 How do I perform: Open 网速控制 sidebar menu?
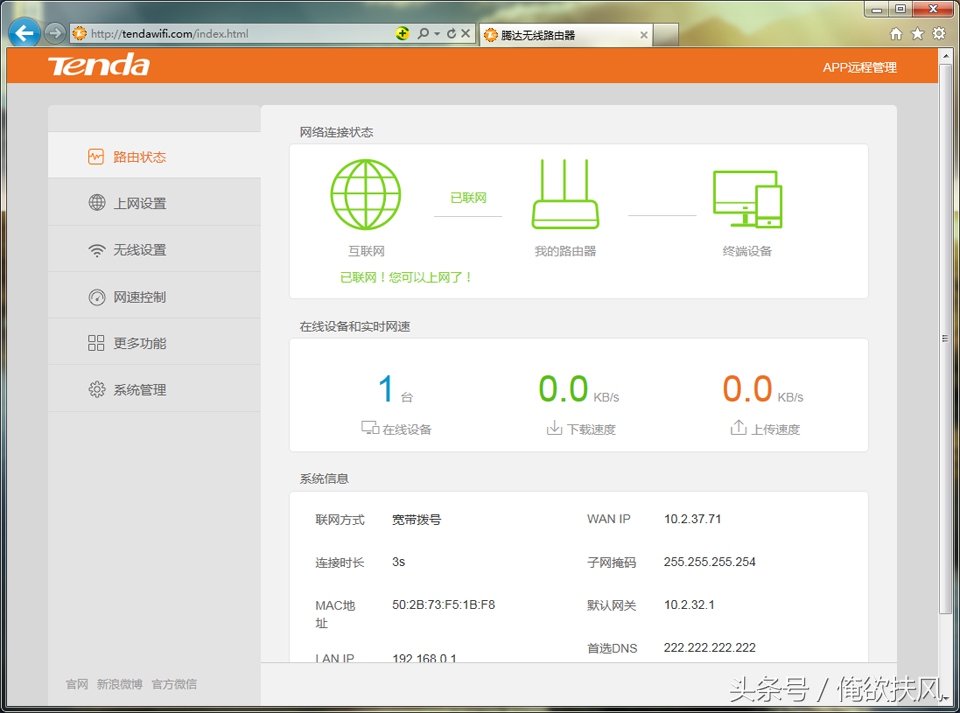154,297
